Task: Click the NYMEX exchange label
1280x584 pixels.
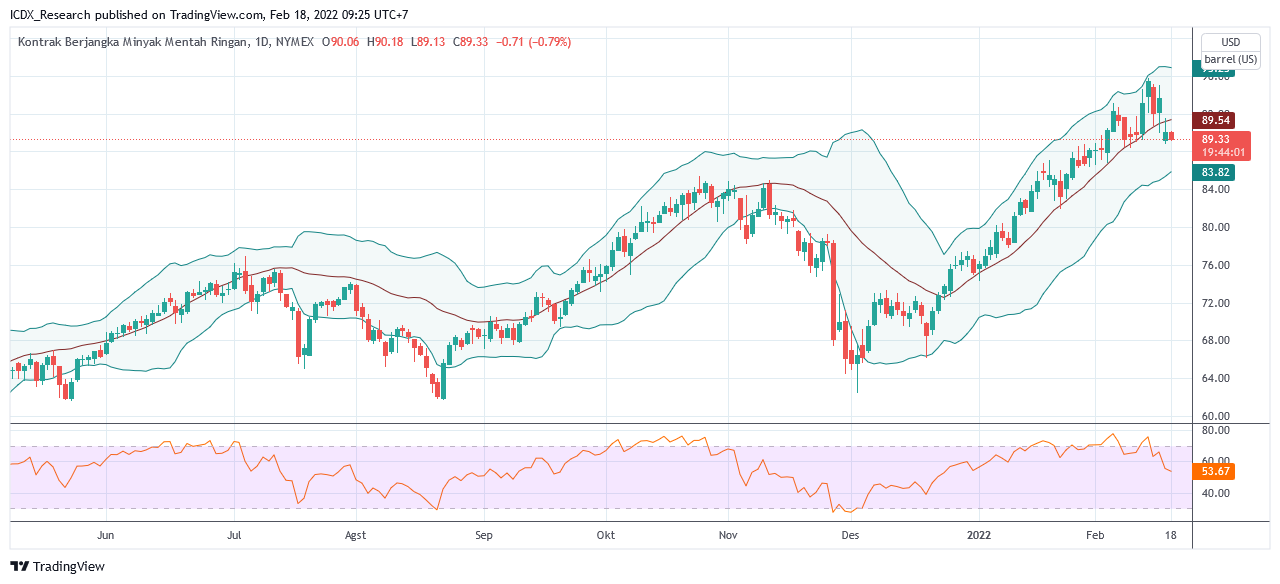Action: tap(293, 42)
